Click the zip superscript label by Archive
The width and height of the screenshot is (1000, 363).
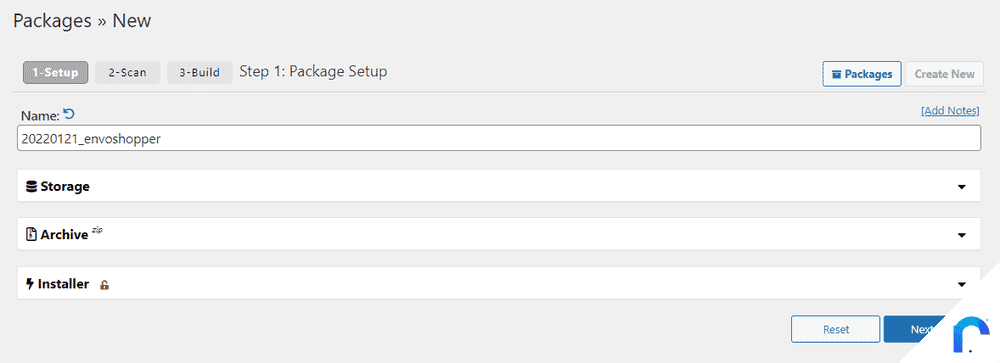(97, 229)
